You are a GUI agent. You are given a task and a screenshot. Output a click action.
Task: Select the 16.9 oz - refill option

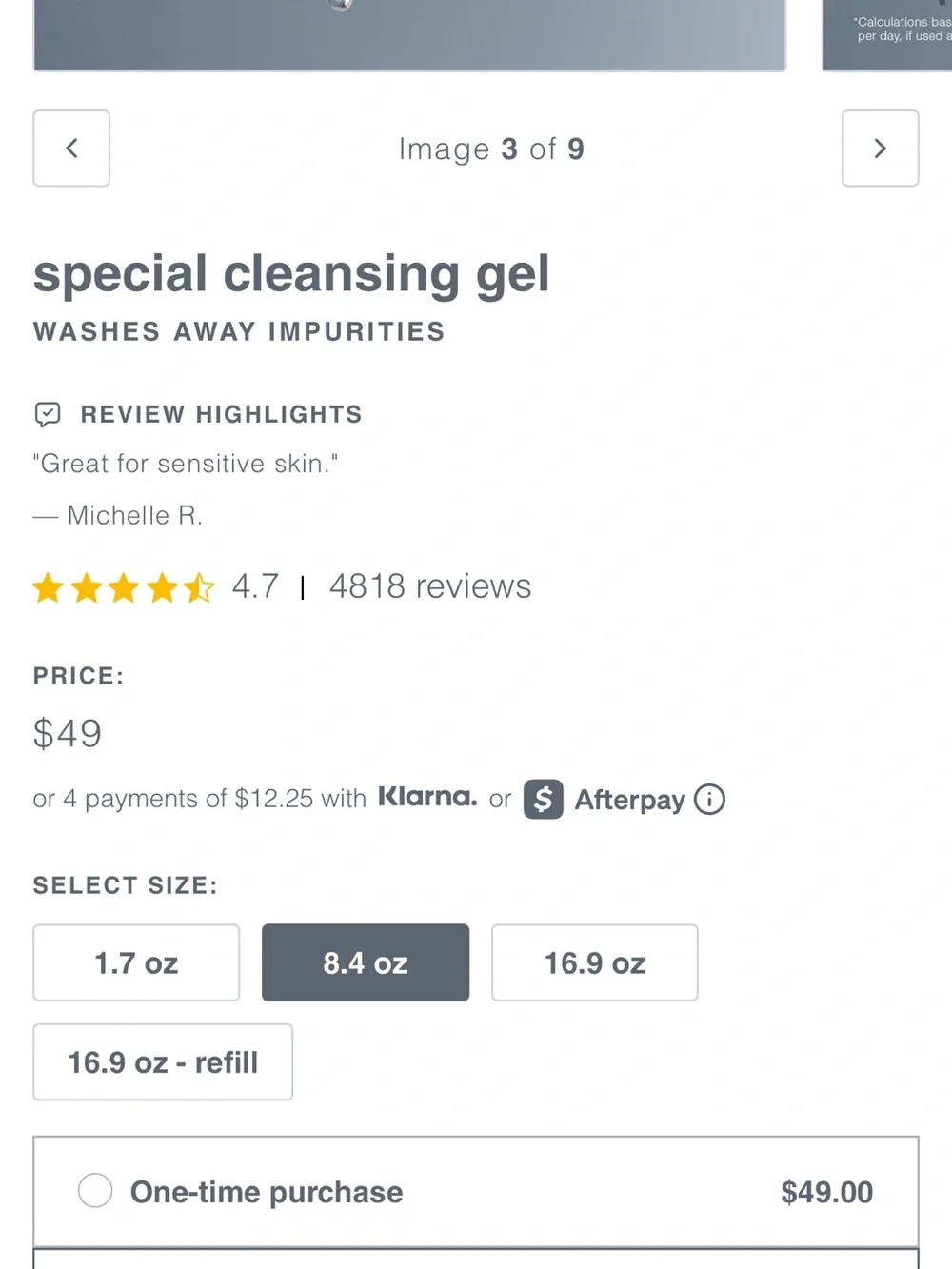(x=163, y=1062)
